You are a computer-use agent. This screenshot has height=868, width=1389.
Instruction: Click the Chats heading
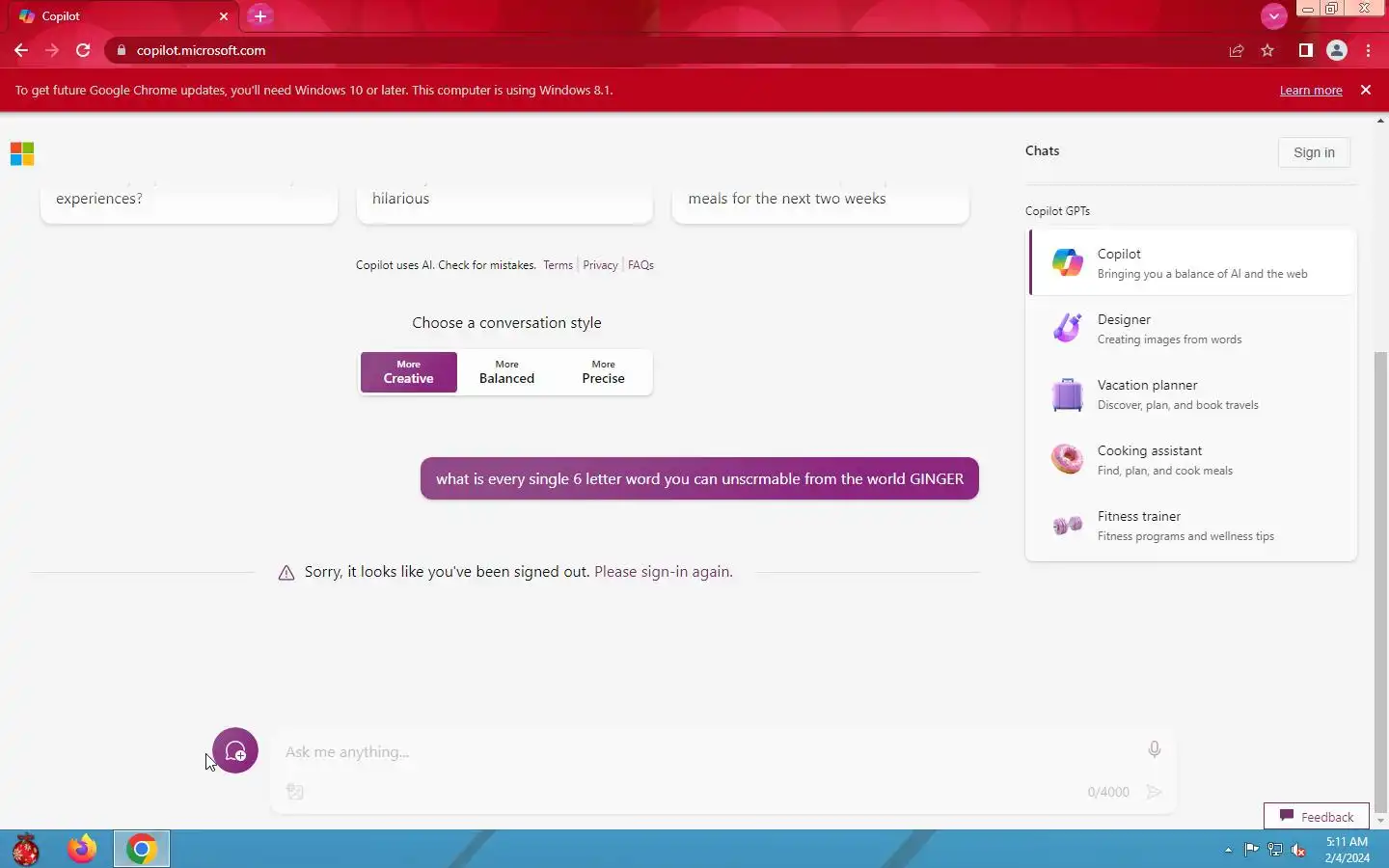point(1042,150)
